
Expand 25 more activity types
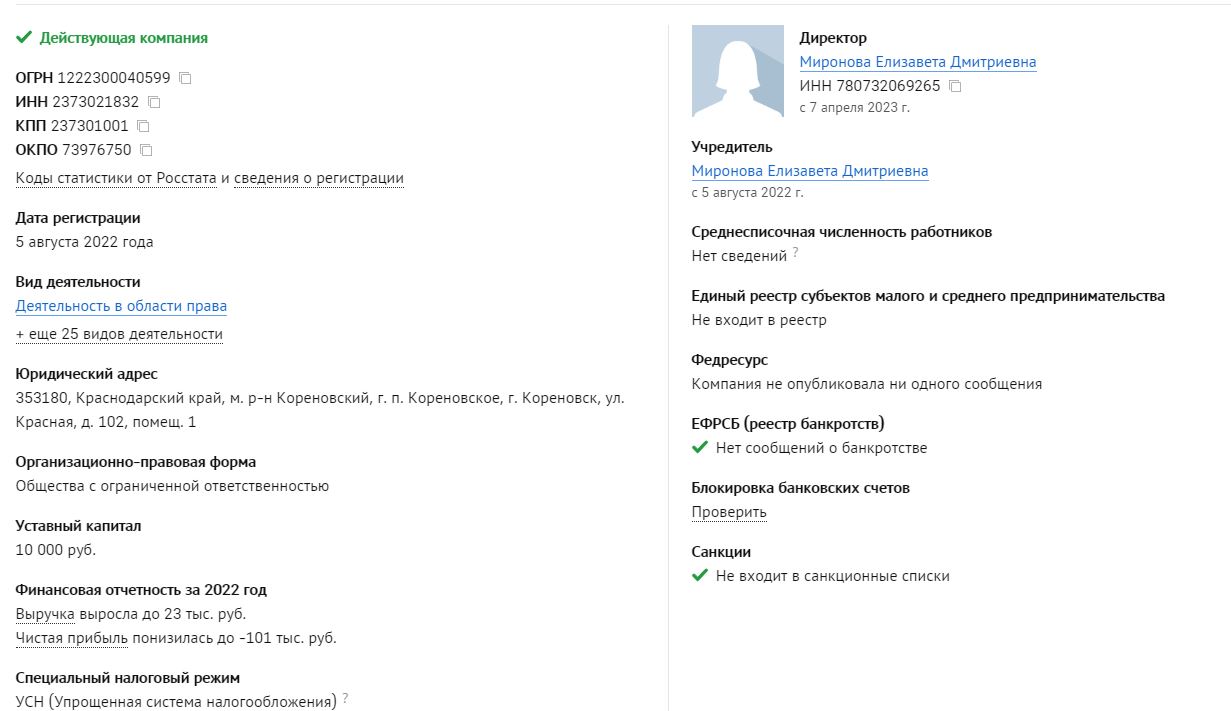[119, 334]
